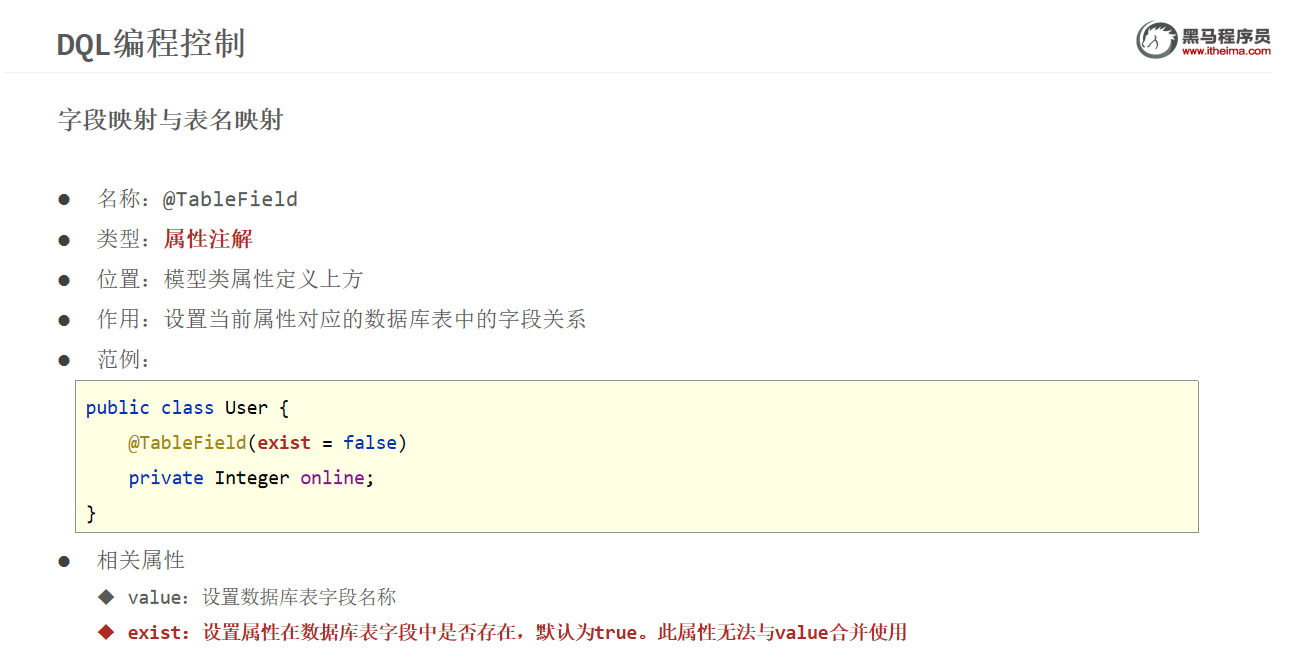Viewport: 1296px width, 670px height.
Task: Click the bullet before 位置
Action: [x=64, y=281]
